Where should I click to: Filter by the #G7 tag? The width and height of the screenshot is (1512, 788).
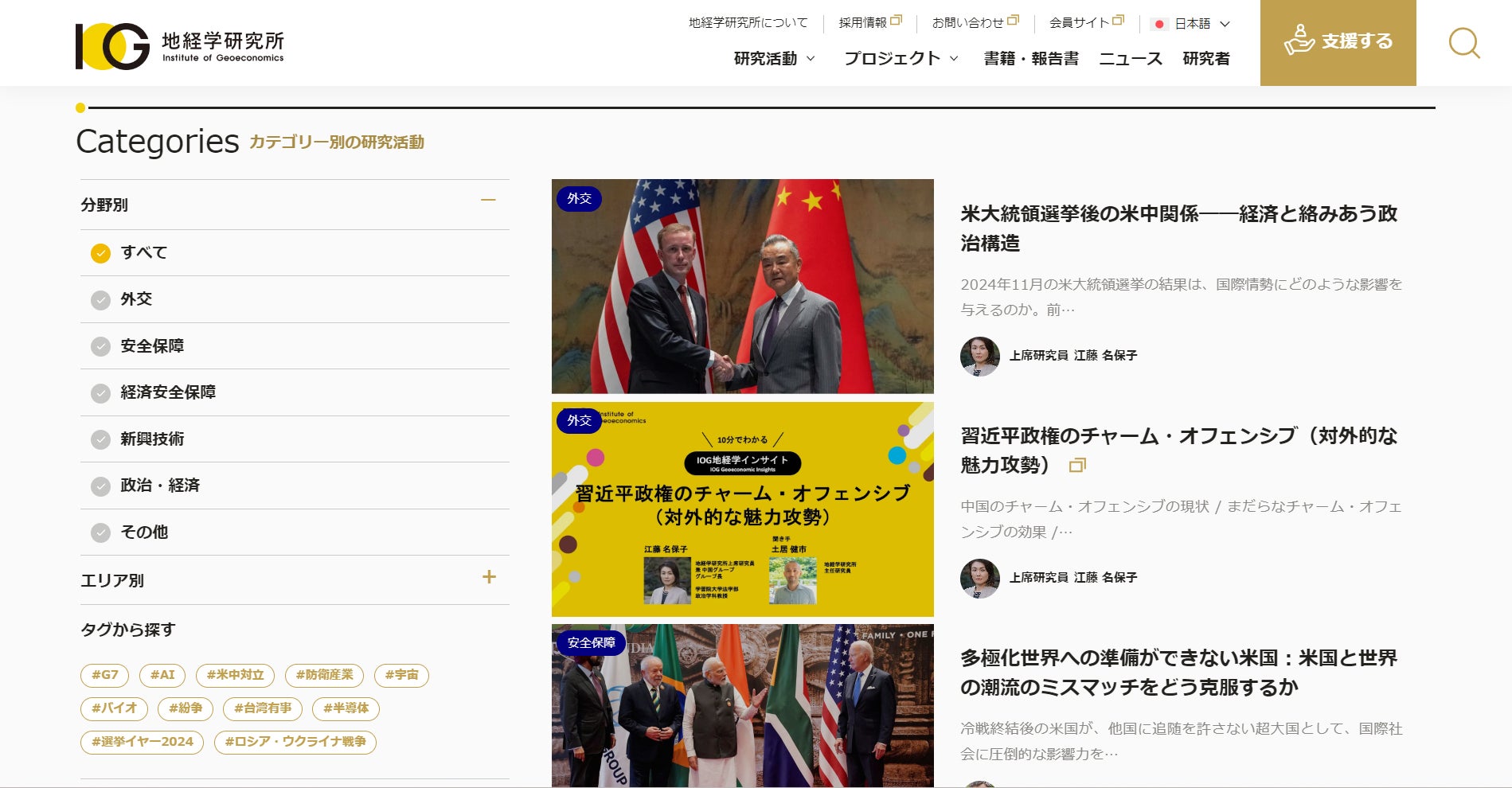(x=104, y=675)
